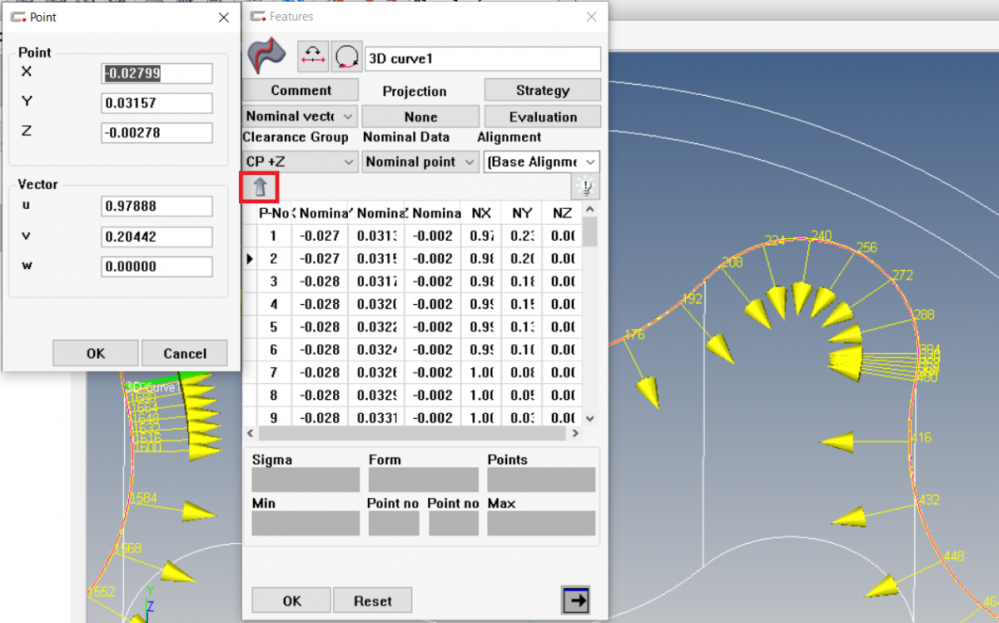Open the Strategy tab

pyautogui.click(x=542, y=89)
